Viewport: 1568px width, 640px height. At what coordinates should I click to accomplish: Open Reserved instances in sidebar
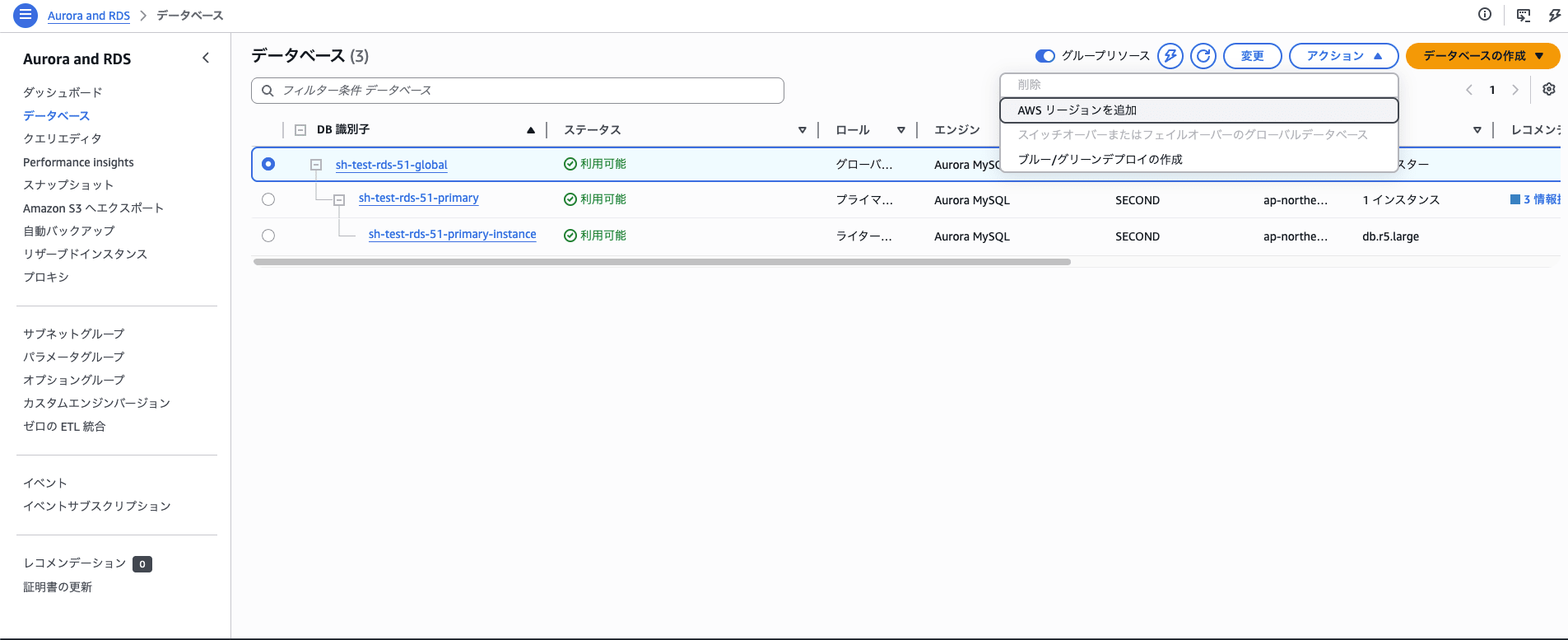[x=85, y=254]
